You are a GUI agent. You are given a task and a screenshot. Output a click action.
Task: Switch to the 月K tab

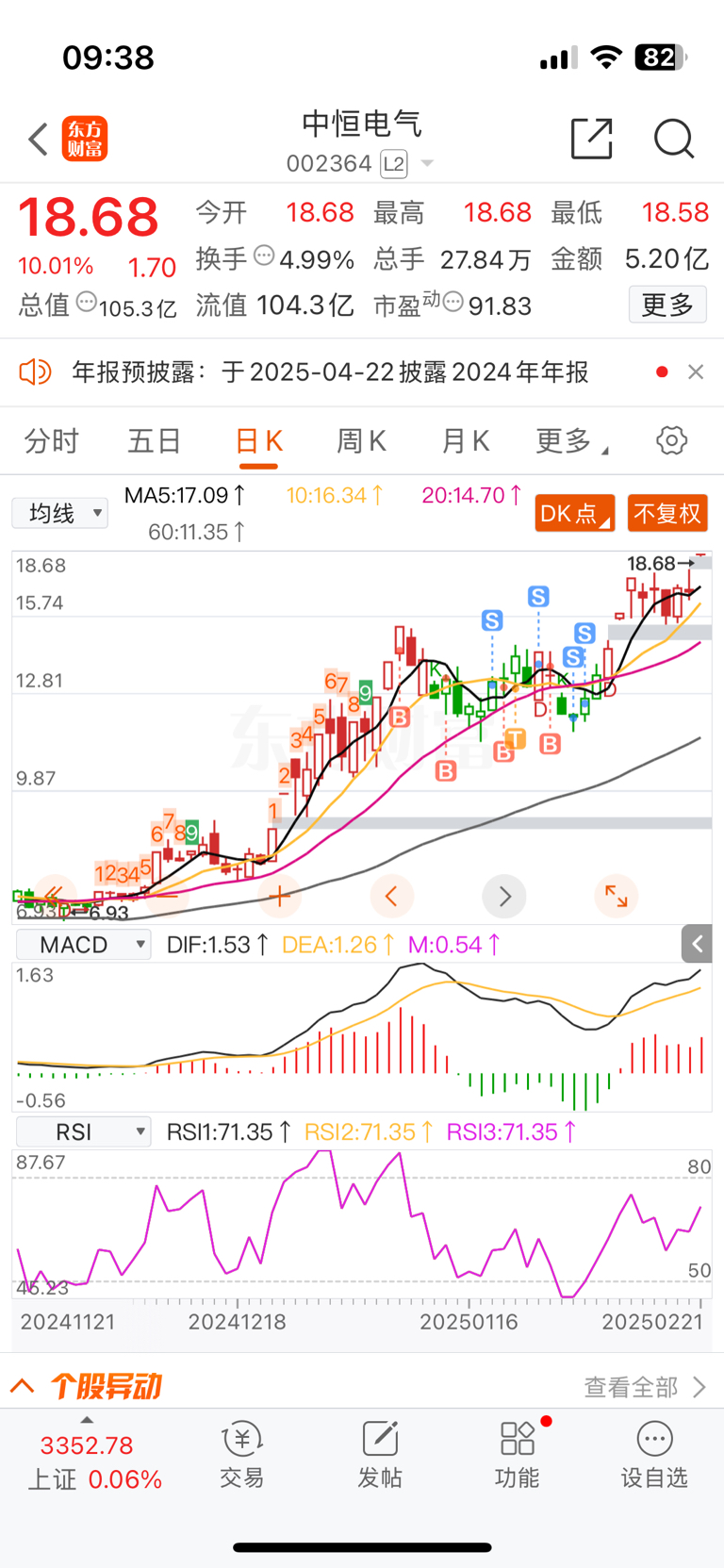click(466, 441)
